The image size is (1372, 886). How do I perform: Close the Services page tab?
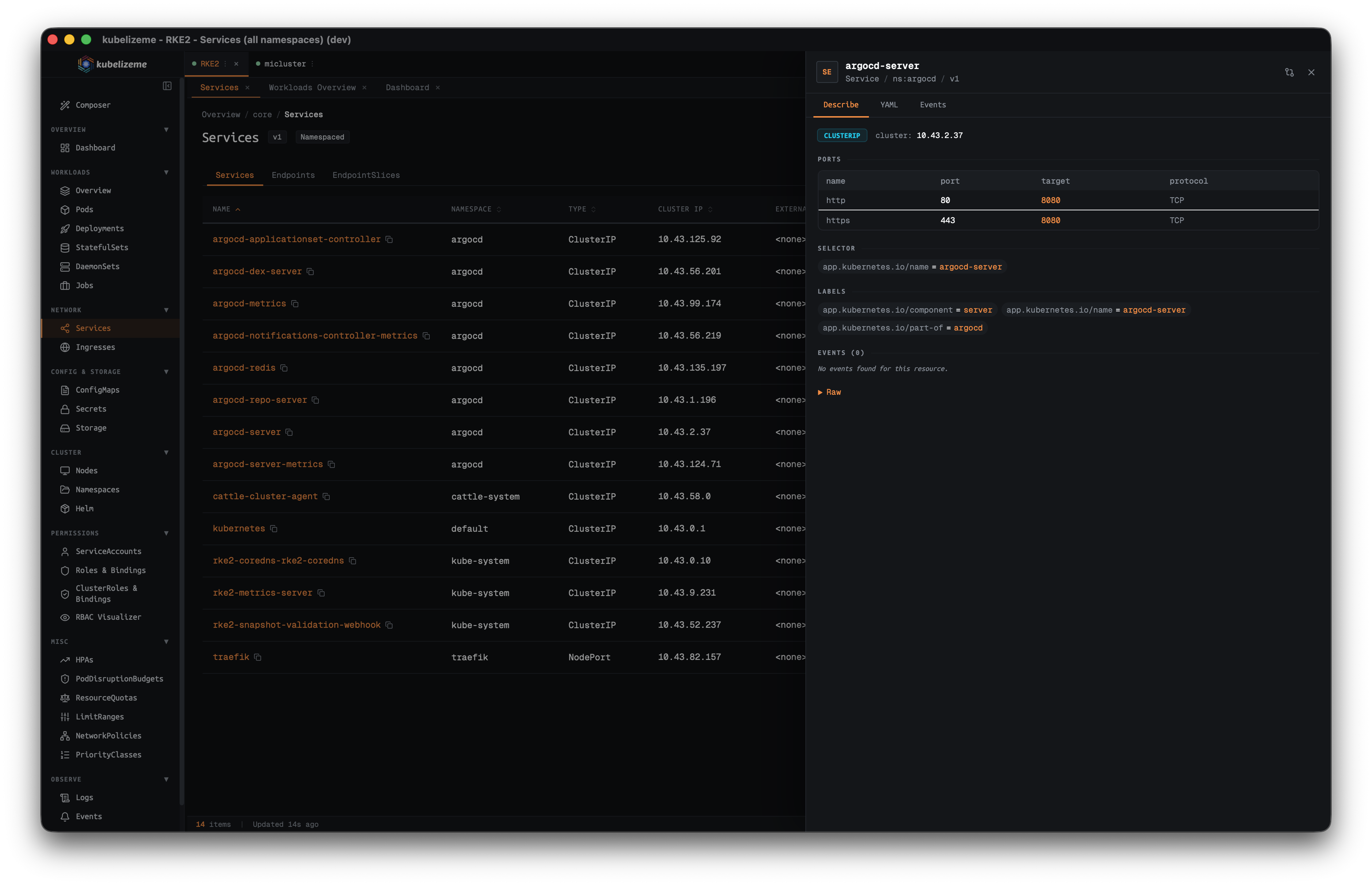247,87
